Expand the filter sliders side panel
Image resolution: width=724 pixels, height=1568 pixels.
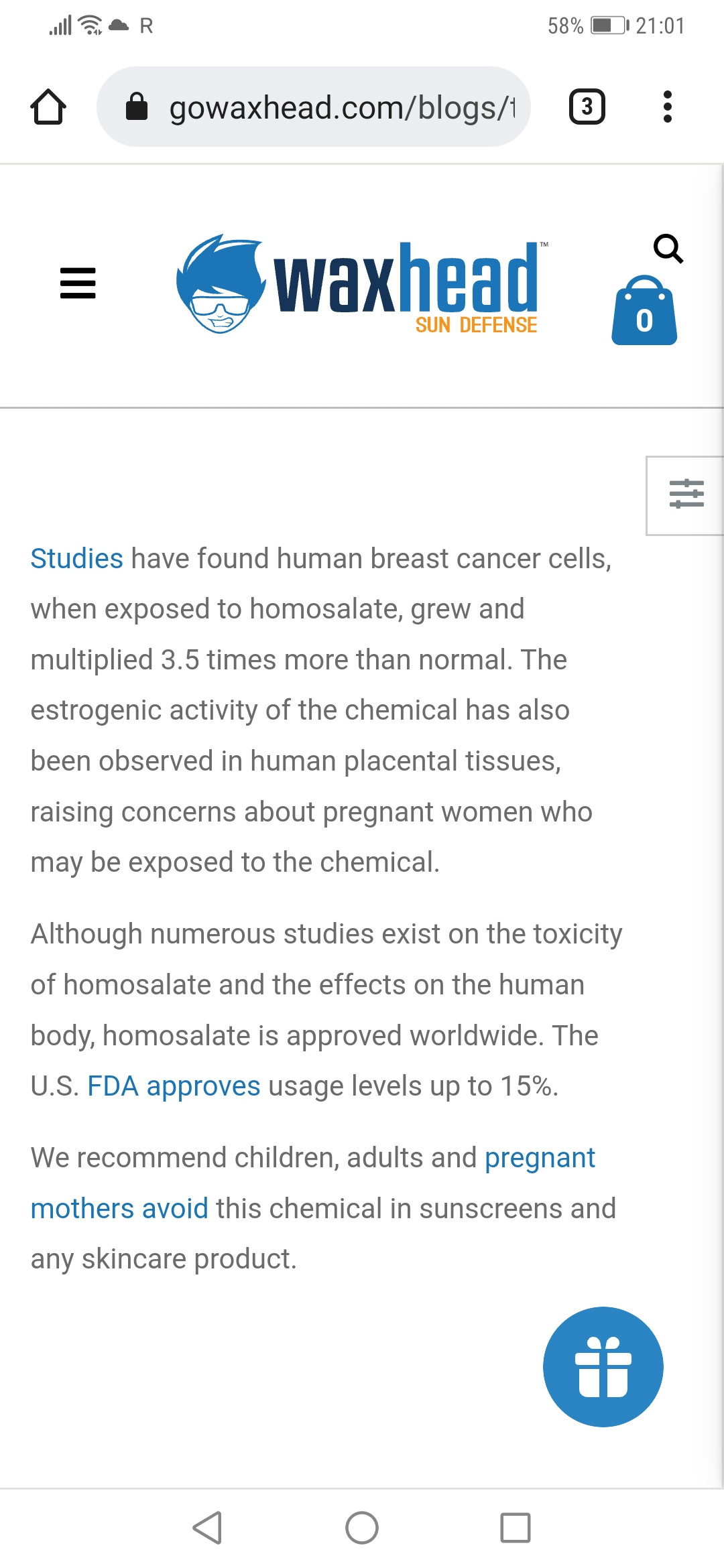click(x=686, y=495)
